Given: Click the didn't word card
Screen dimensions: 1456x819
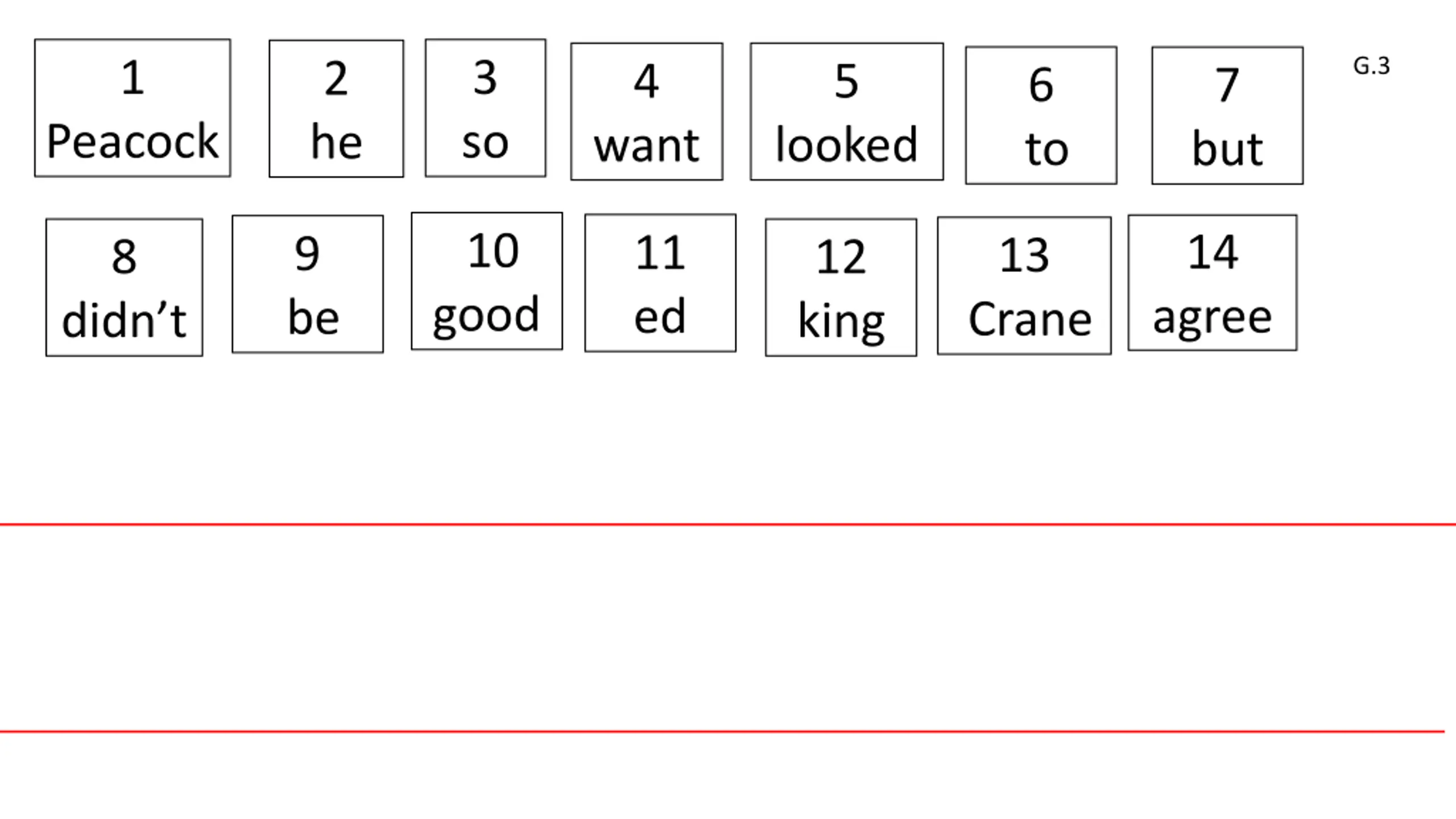Looking at the screenshot, I should point(124,287).
